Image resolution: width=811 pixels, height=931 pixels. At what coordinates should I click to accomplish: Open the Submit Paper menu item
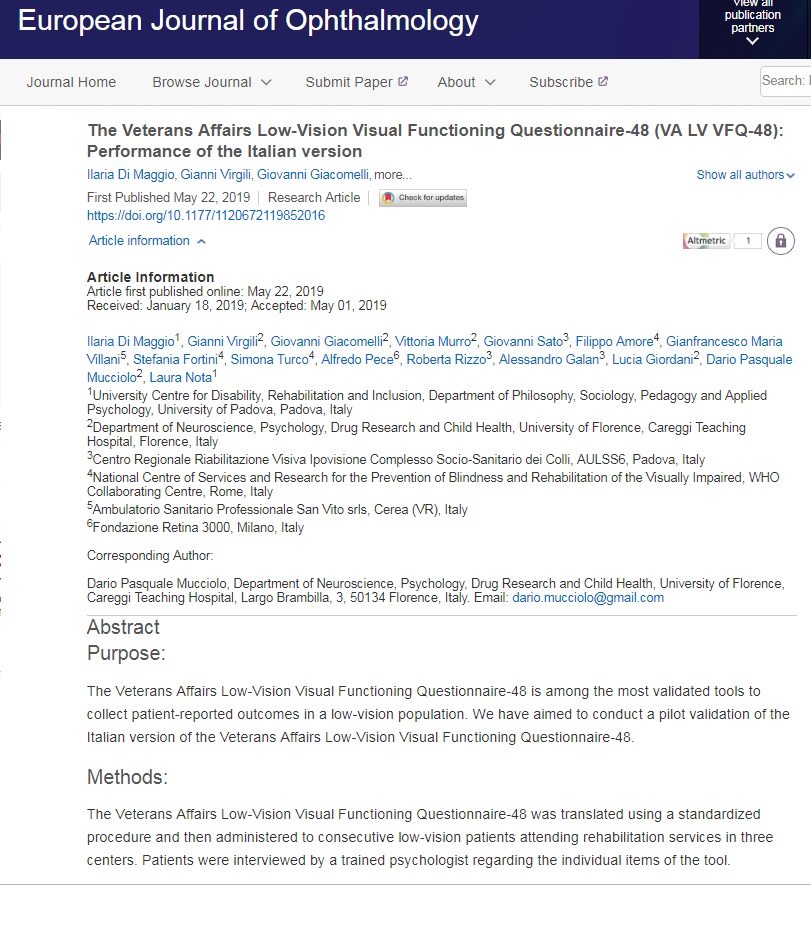[349, 82]
